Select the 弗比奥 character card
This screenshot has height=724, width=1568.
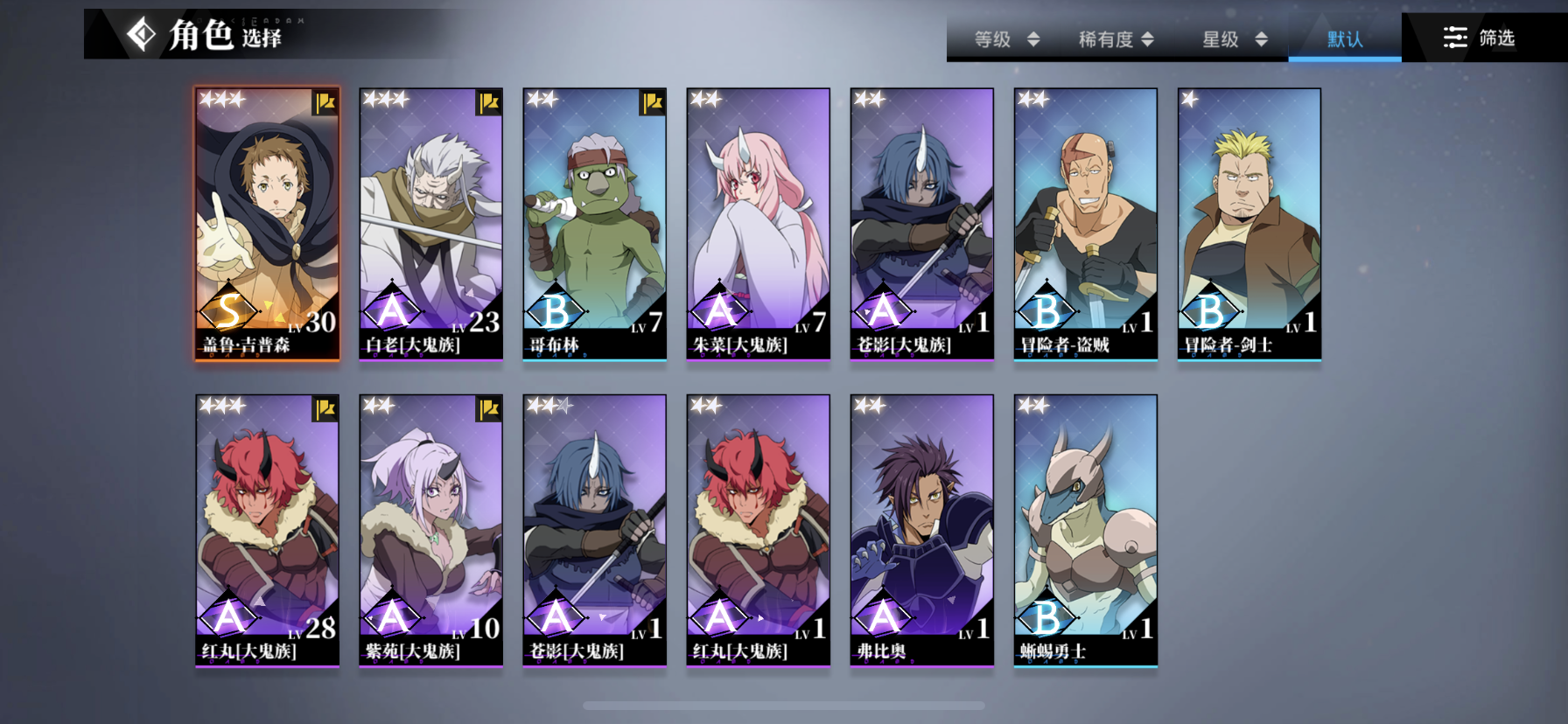922,531
